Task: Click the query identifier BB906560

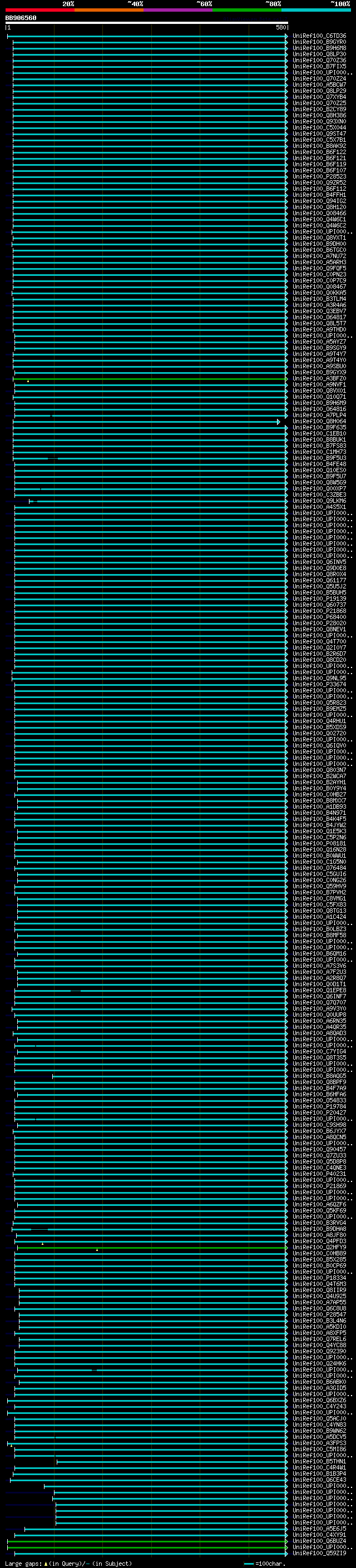Action: click(21, 18)
